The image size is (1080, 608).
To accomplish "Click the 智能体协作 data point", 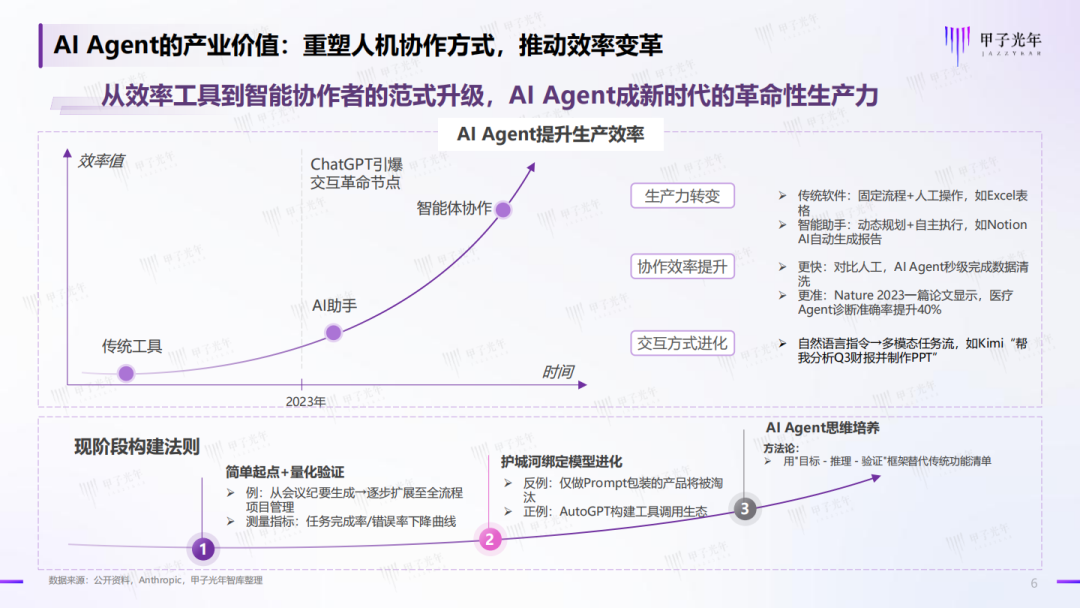I will point(503,209).
